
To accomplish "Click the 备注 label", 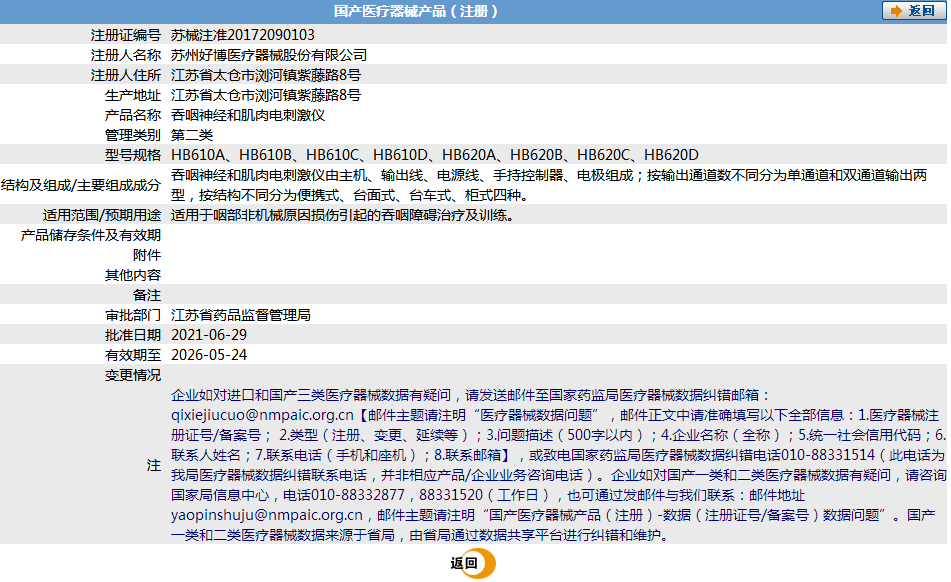I will click(x=147, y=295).
